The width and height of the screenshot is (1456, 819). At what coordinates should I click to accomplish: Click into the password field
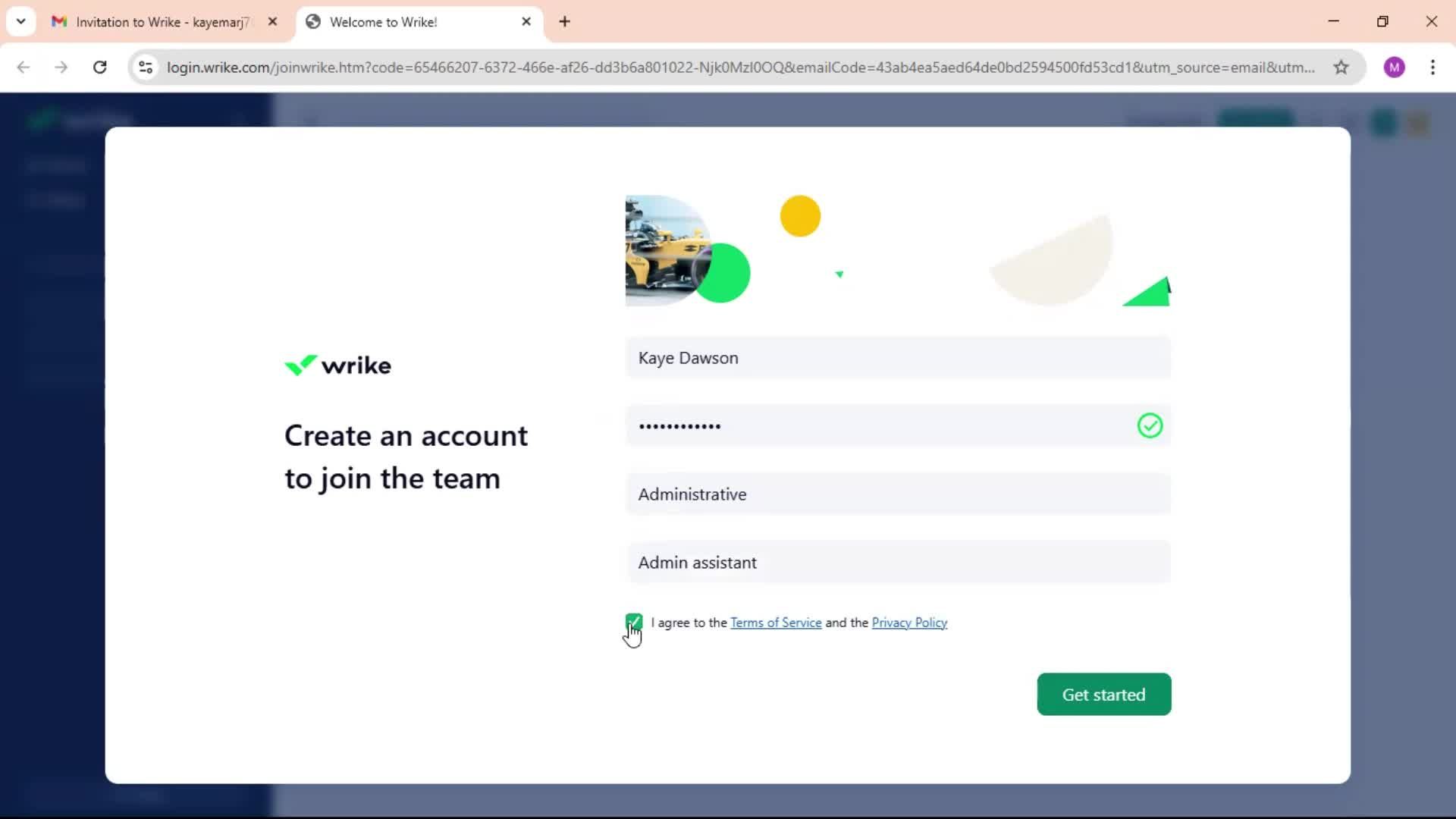coord(898,425)
